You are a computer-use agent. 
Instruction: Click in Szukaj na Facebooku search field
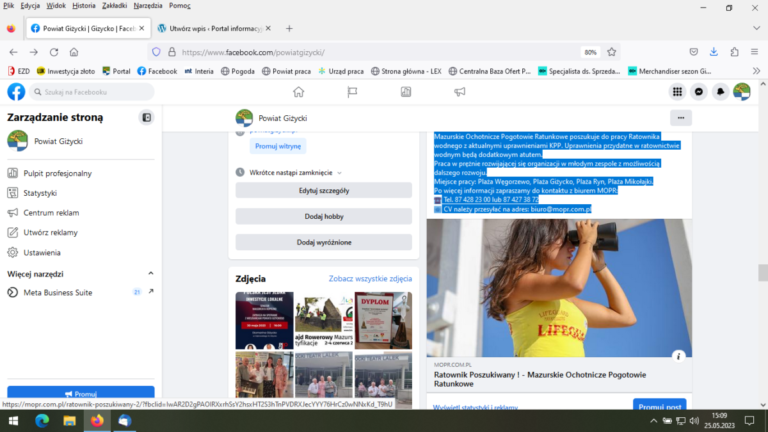(92, 92)
